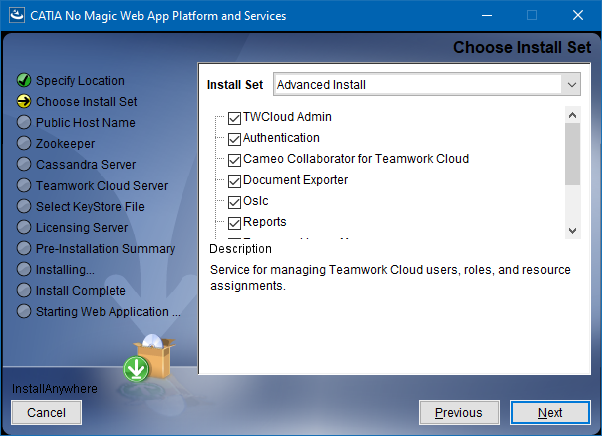
Task: Select the Oslc tree item label
Action: point(257,201)
